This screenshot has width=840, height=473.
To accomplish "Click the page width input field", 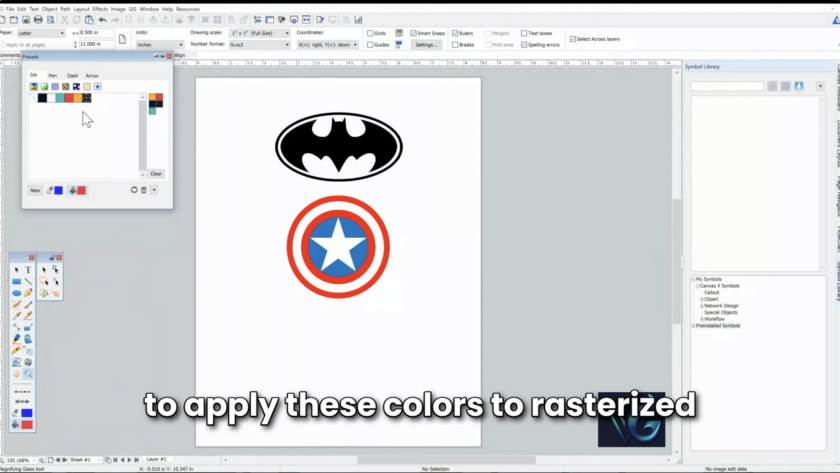I will coord(96,33).
